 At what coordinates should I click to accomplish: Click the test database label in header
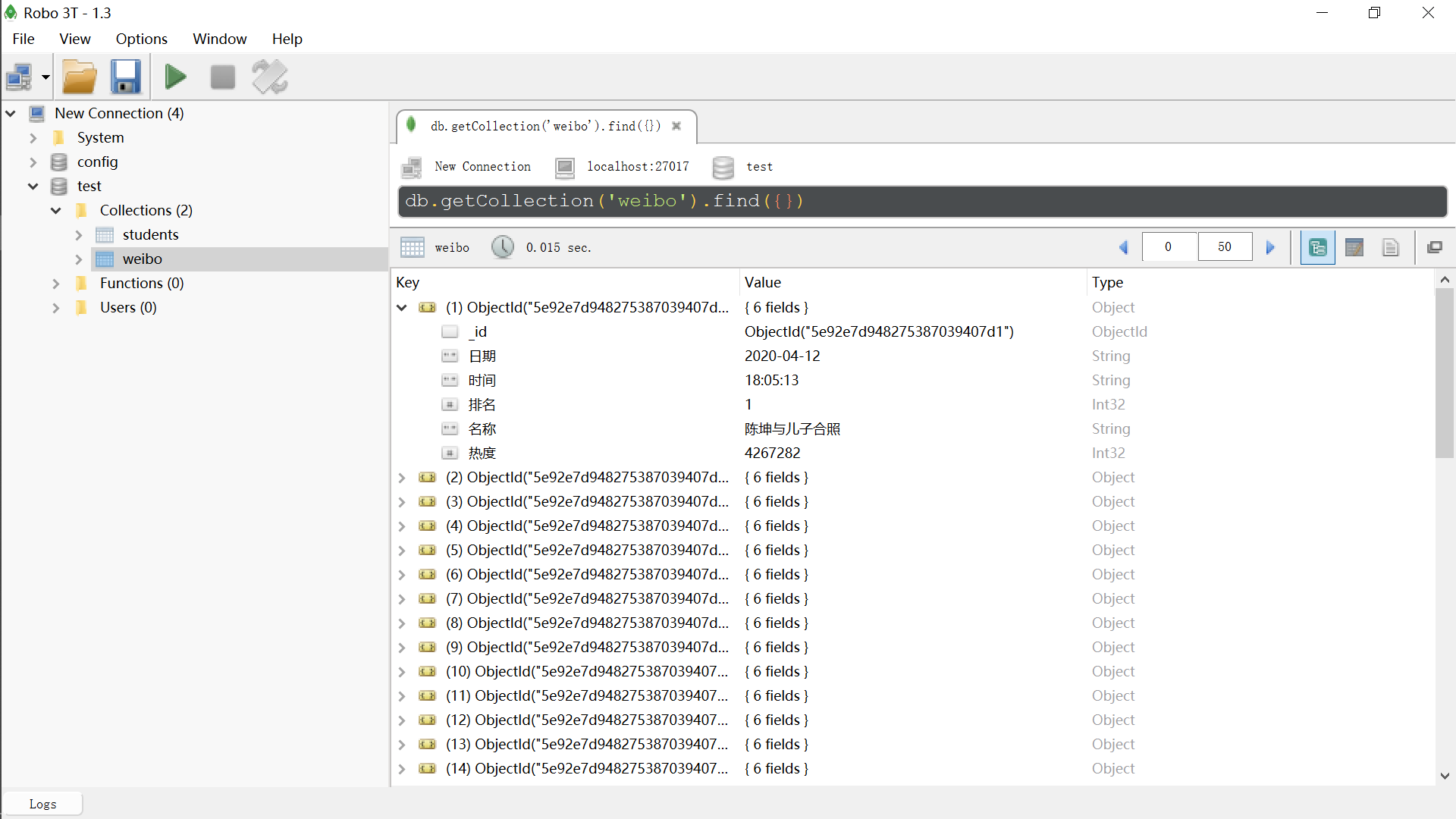point(759,167)
